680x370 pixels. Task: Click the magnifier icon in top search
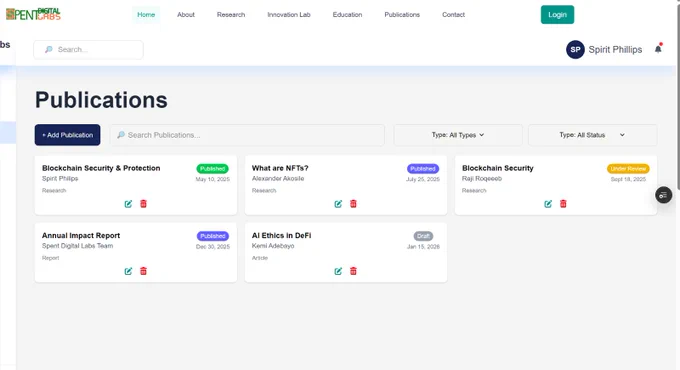(x=49, y=49)
